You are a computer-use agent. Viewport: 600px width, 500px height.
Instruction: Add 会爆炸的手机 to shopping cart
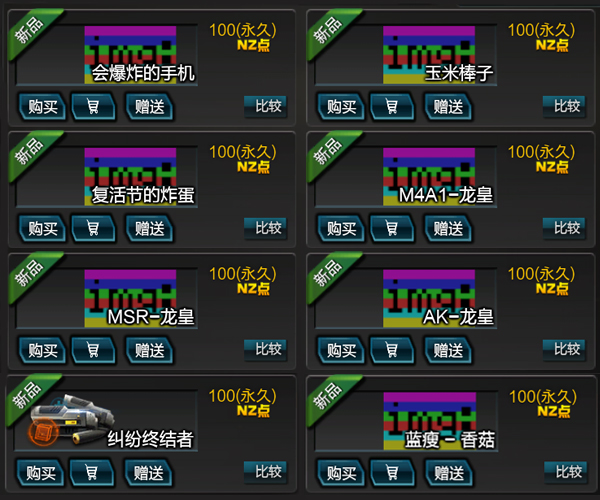[93, 106]
